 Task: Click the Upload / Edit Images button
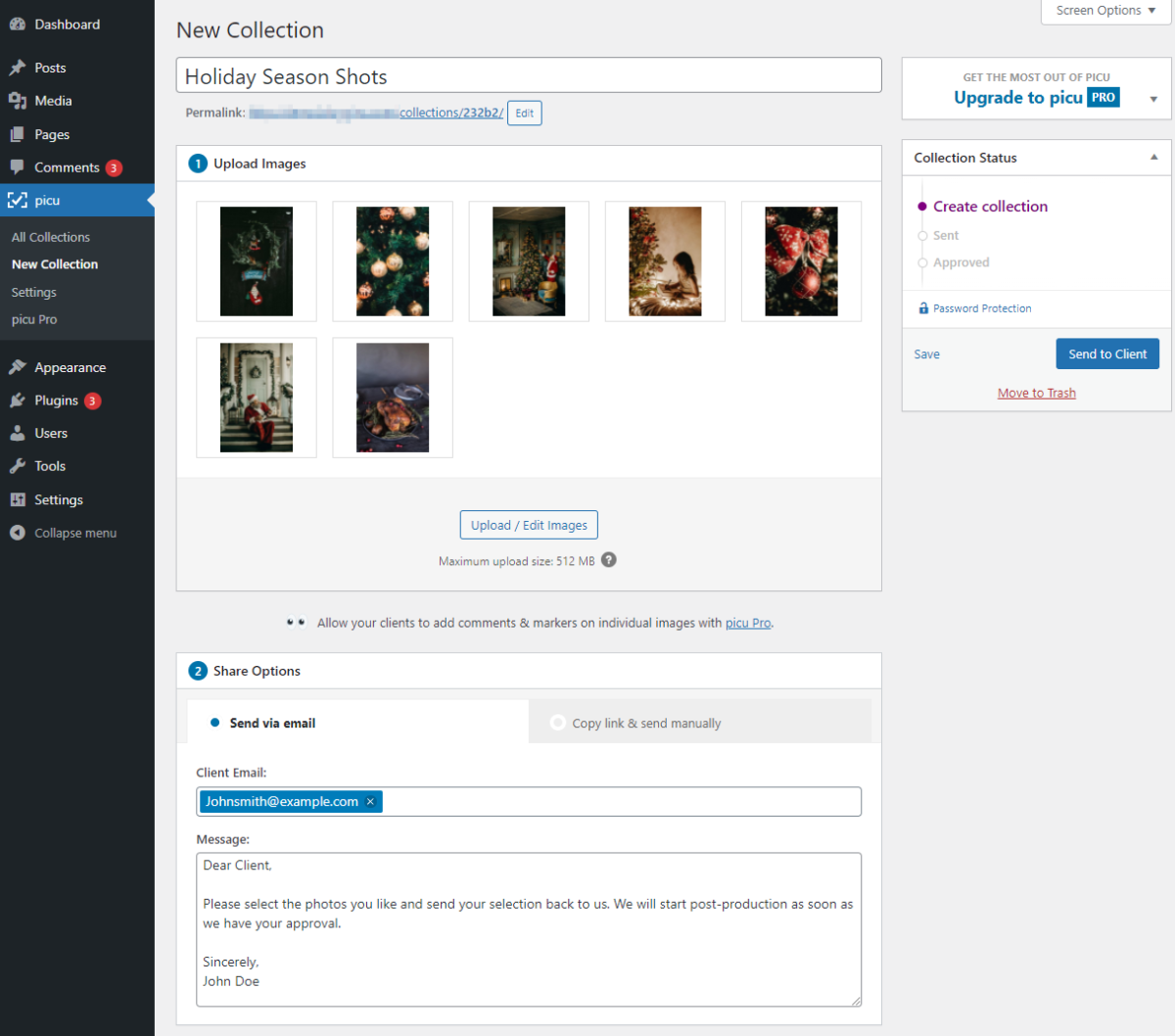(x=529, y=525)
